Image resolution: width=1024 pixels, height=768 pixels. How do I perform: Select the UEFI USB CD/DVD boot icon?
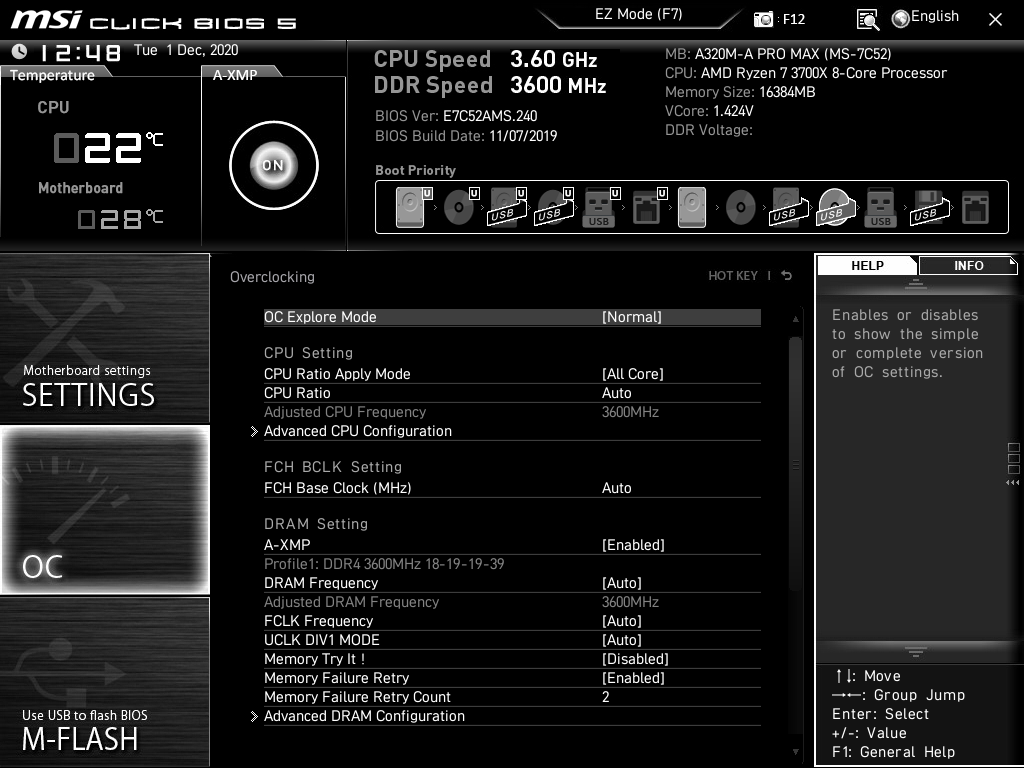pyautogui.click(x=554, y=208)
